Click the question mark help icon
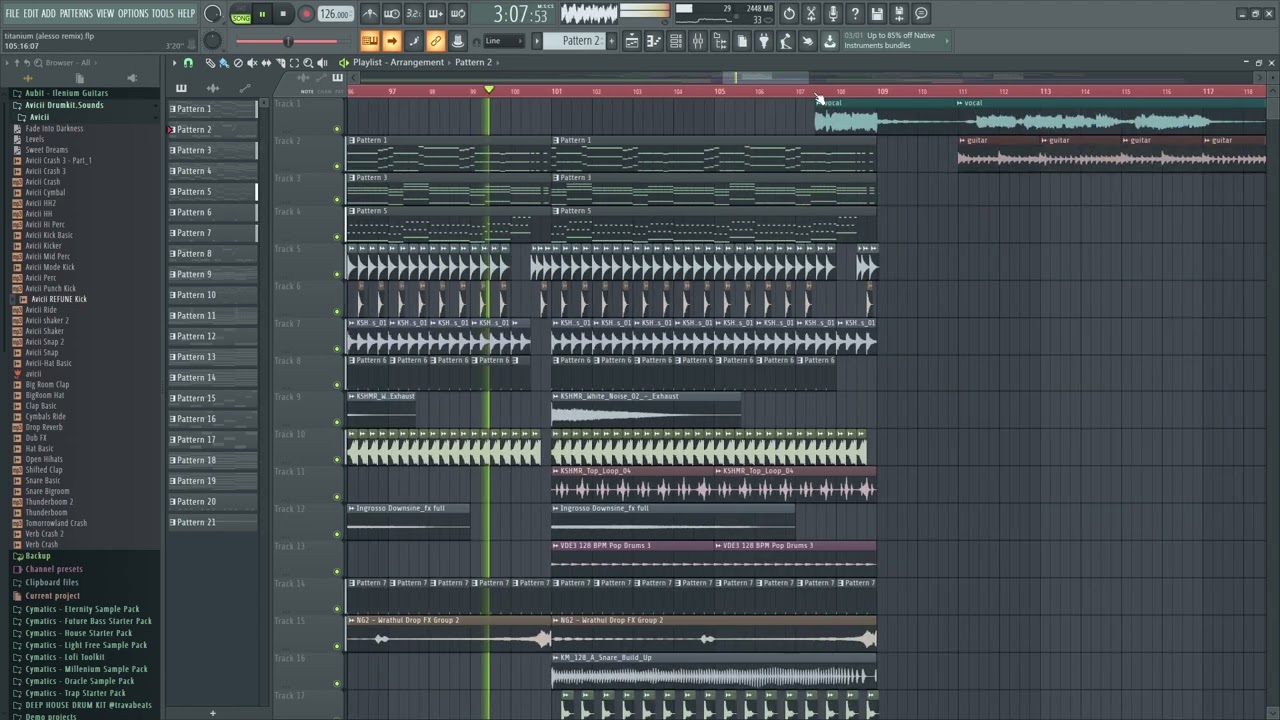 [x=855, y=14]
